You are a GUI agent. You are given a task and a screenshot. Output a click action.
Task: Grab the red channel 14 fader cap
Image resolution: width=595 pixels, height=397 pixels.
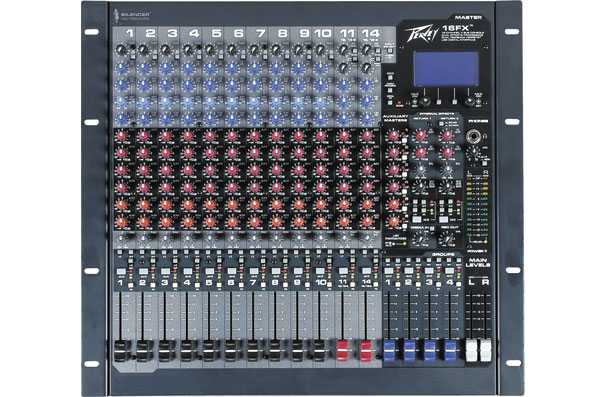tap(366, 350)
